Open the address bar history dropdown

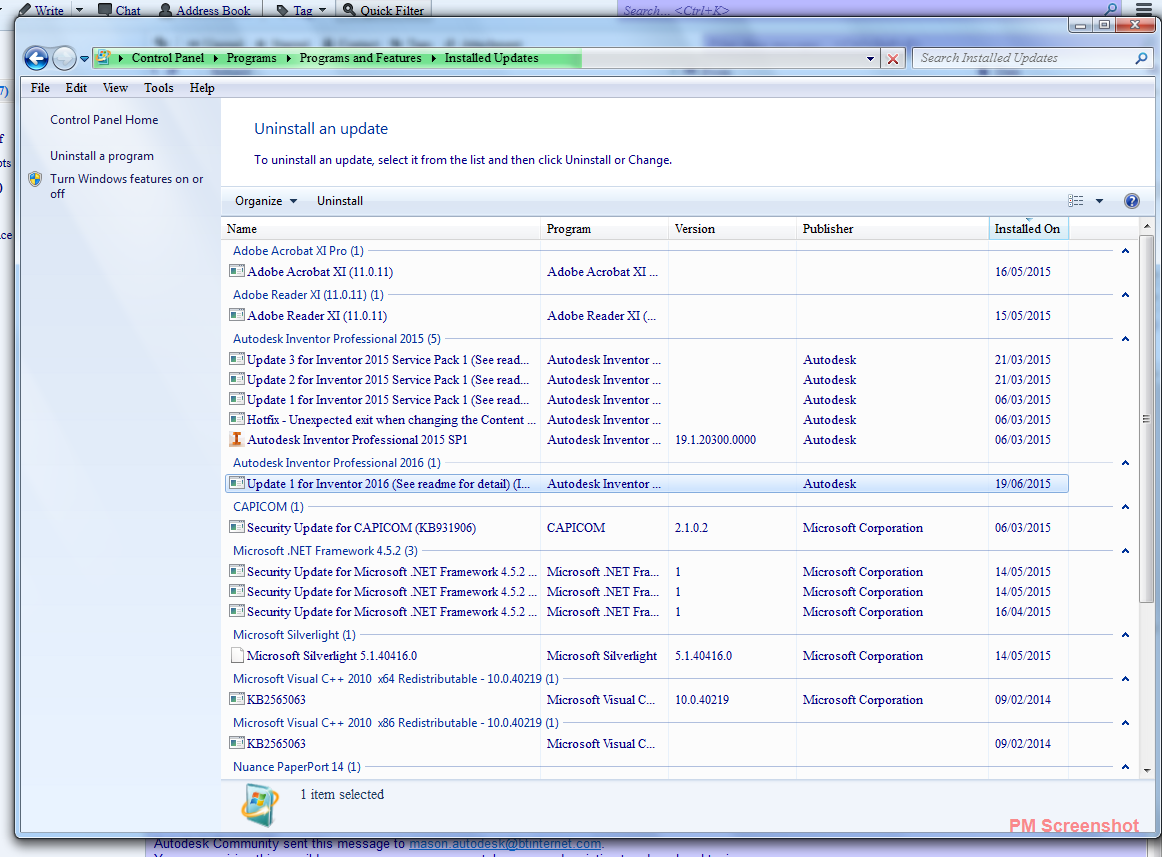click(x=870, y=59)
